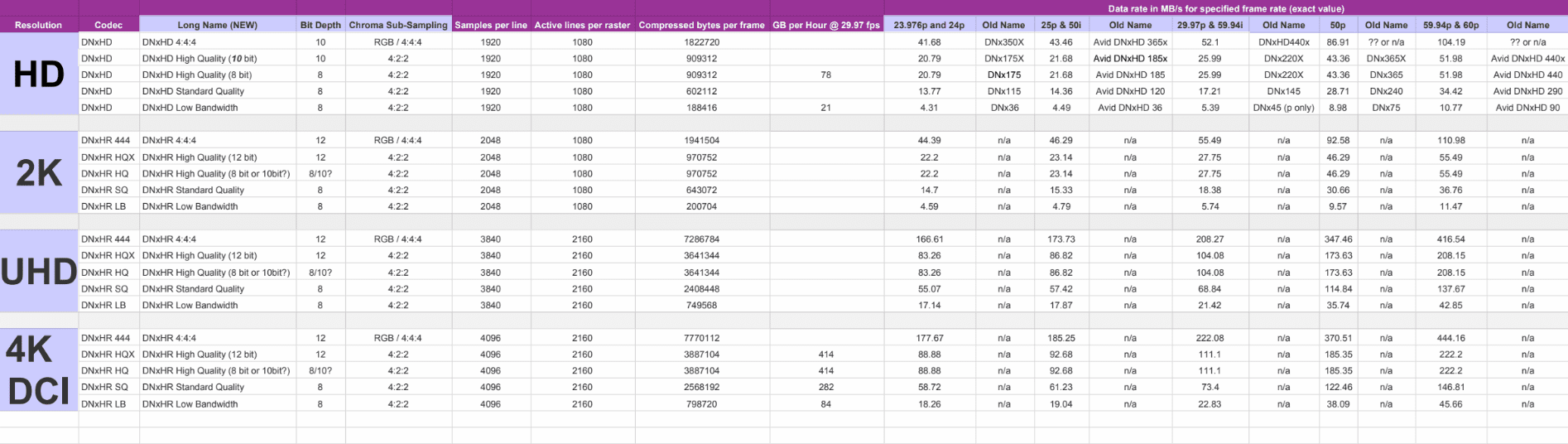Click data rate value 177.67

[930, 338]
